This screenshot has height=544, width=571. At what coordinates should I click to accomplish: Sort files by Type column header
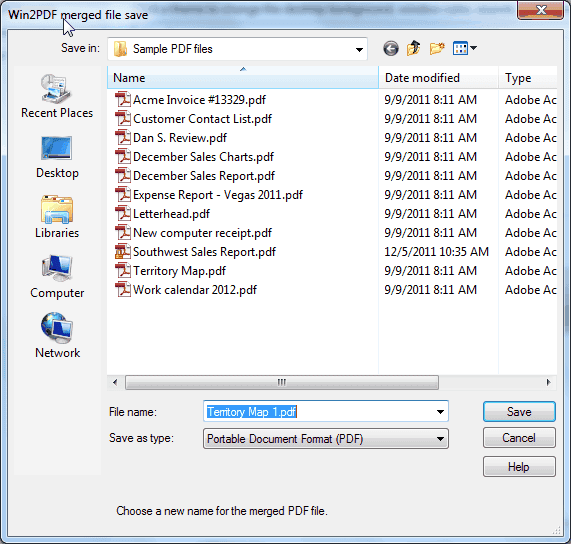528,78
